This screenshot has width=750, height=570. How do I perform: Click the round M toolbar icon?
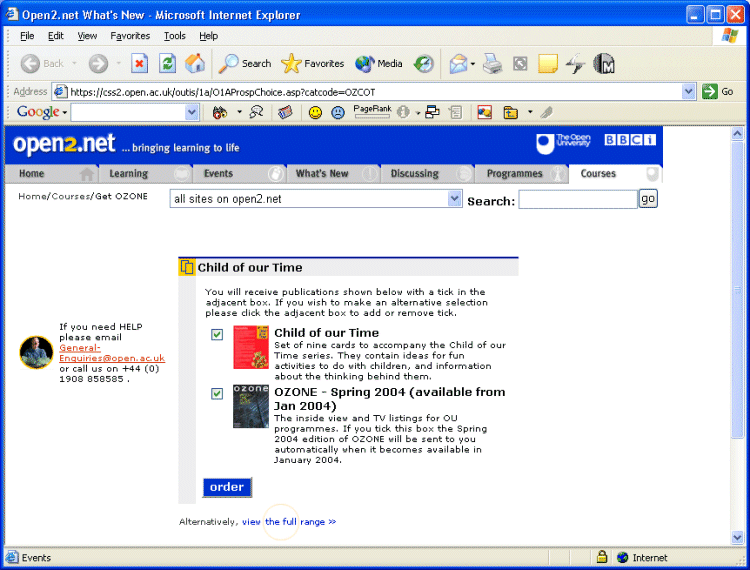point(604,64)
